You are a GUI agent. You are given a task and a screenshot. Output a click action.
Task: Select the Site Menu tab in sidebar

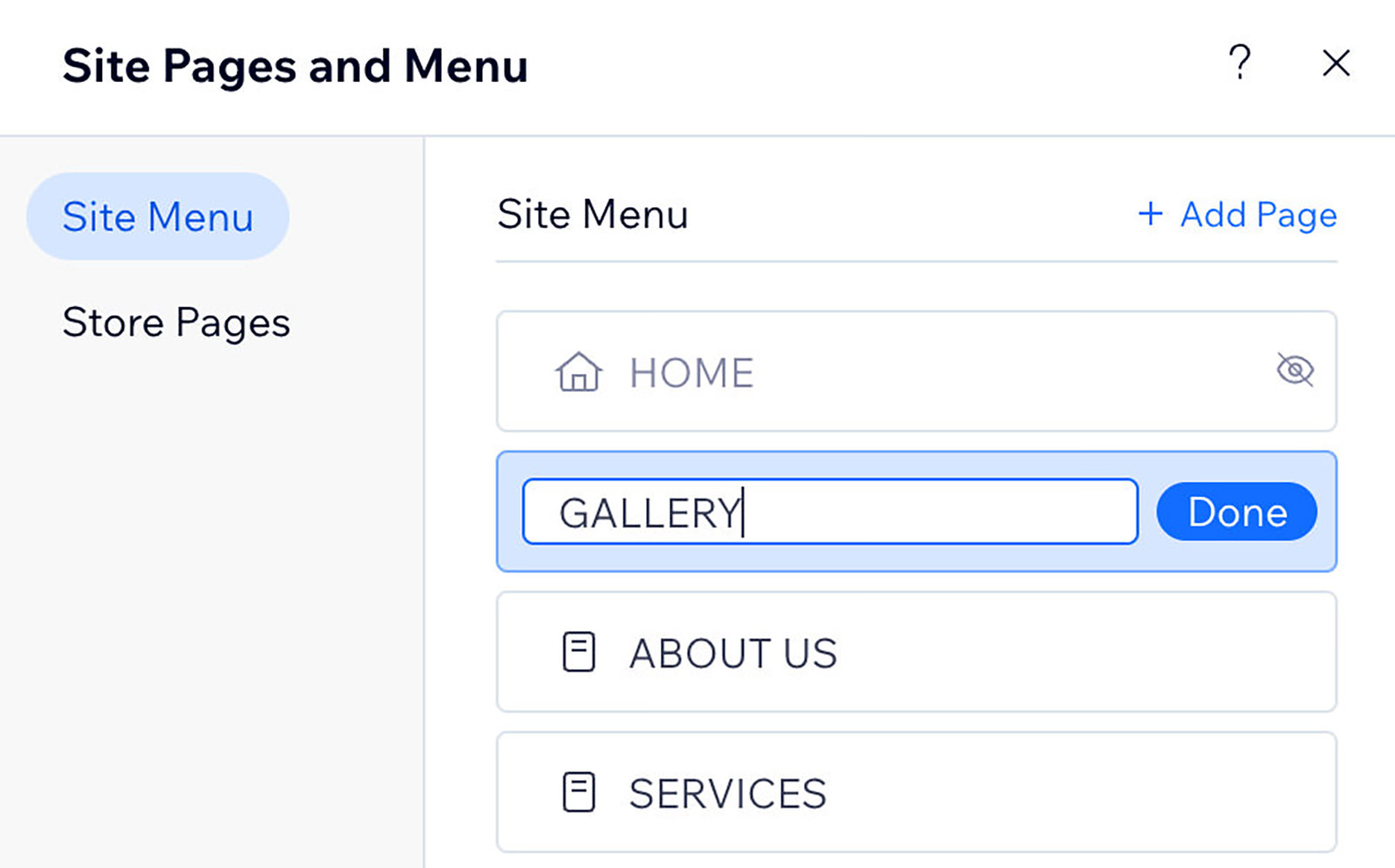158,216
